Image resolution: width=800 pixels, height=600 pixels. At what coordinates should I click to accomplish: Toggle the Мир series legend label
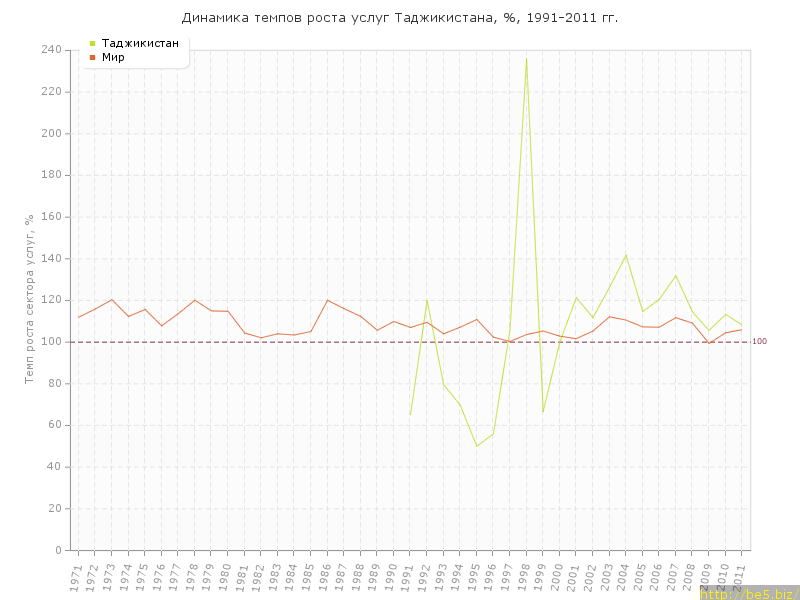pyautogui.click(x=113, y=58)
